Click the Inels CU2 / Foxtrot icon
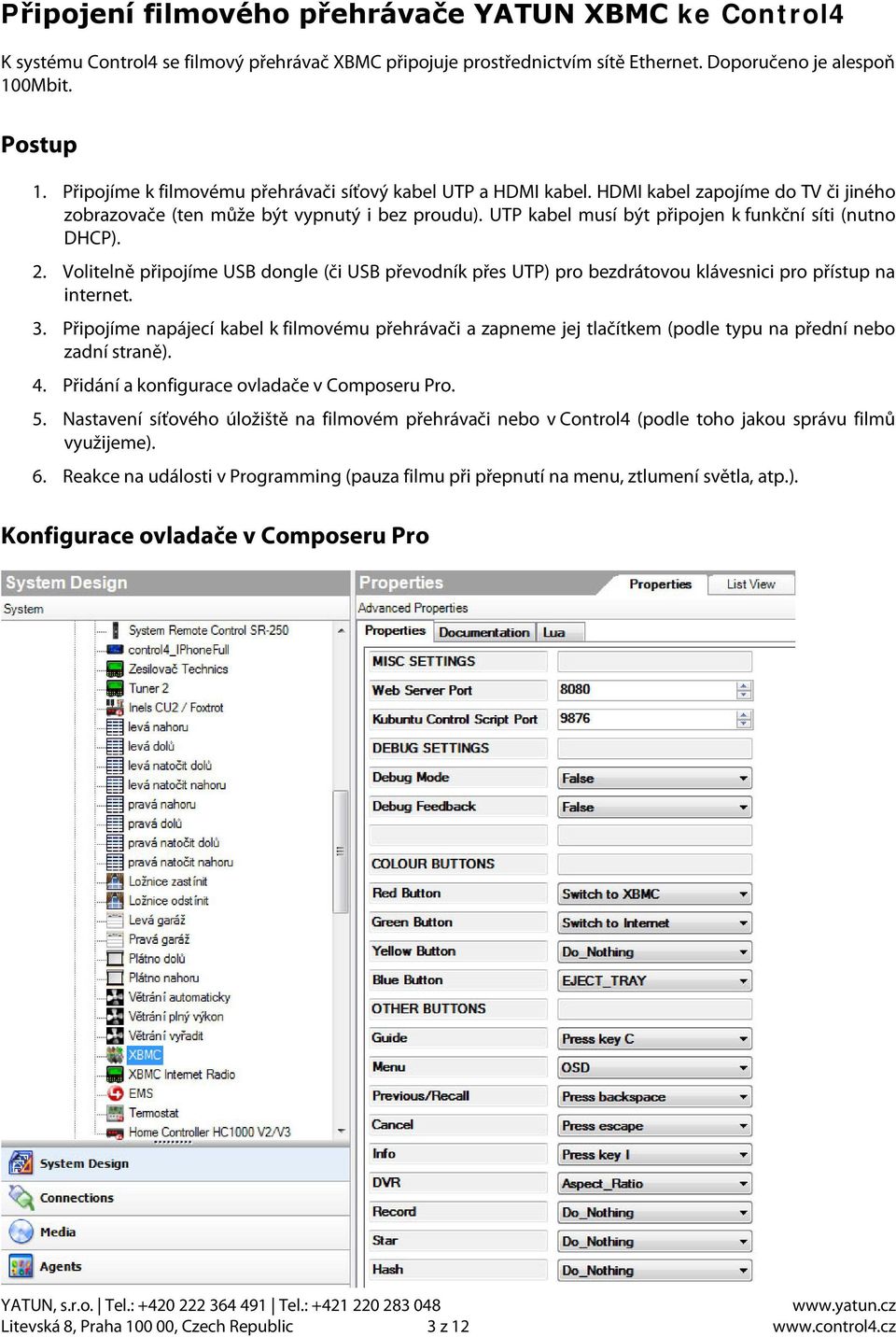Screen dimensions: 896x1337 115,708
